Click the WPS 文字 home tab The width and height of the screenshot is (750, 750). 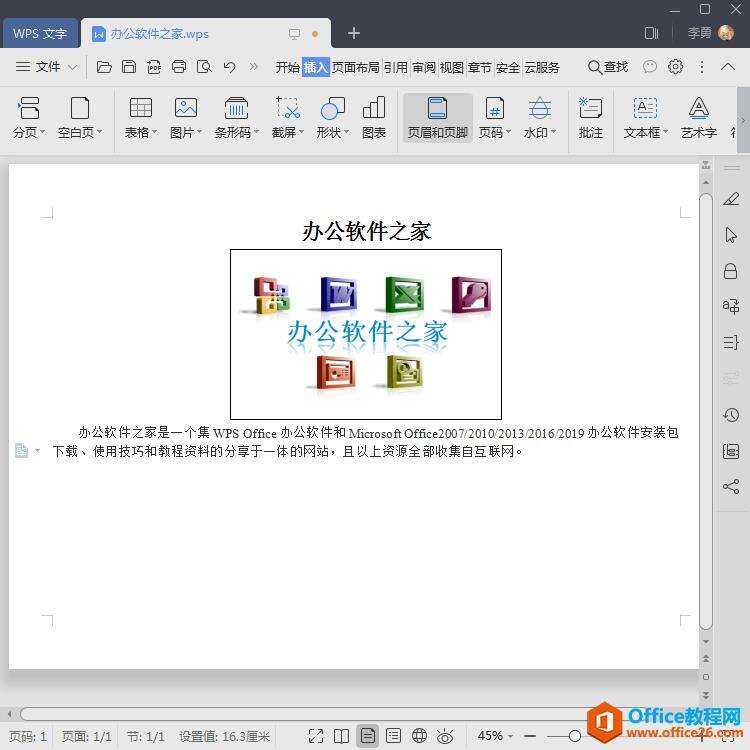pos(40,33)
